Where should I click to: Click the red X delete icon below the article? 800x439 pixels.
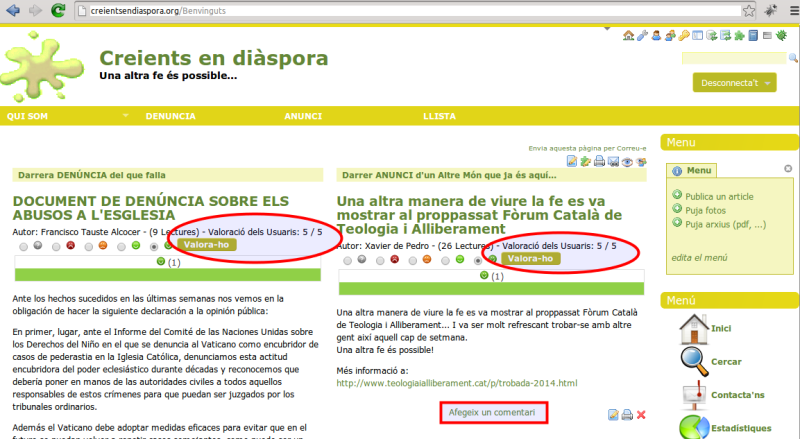(x=641, y=415)
